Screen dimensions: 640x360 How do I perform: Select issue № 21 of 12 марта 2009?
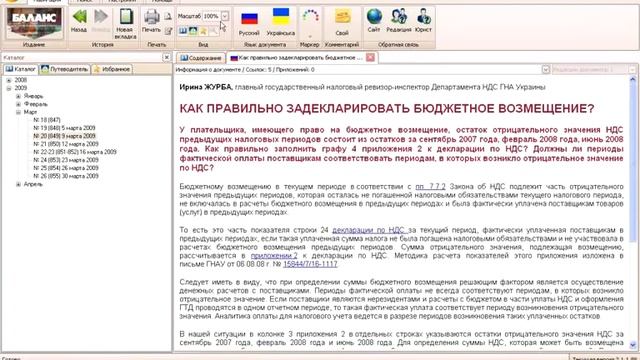point(66,144)
